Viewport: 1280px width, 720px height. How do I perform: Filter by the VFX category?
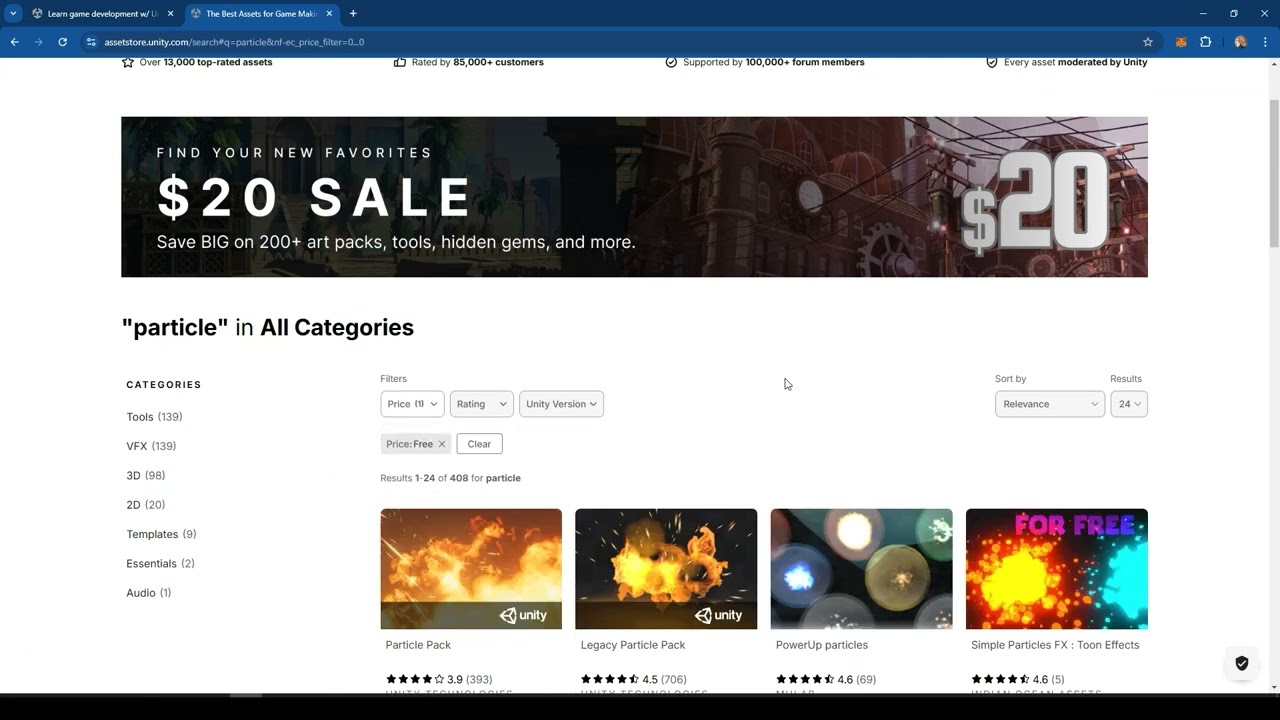tap(151, 446)
